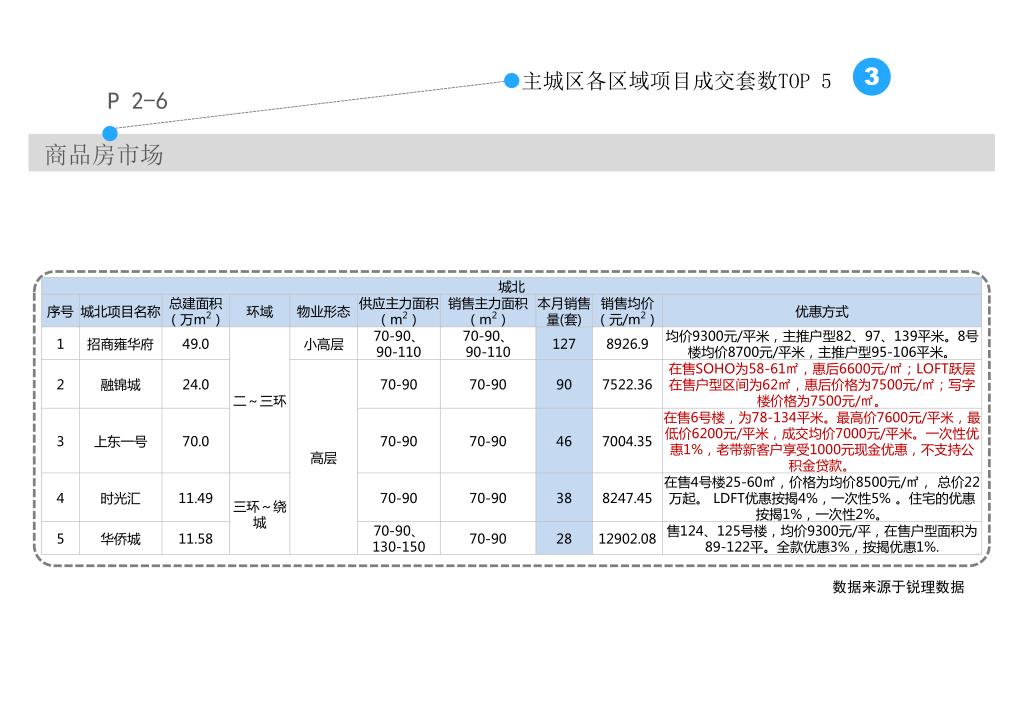This screenshot has width=1024, height=722.
Task: Click sales volume 46
Action: (x=564, y=441)
